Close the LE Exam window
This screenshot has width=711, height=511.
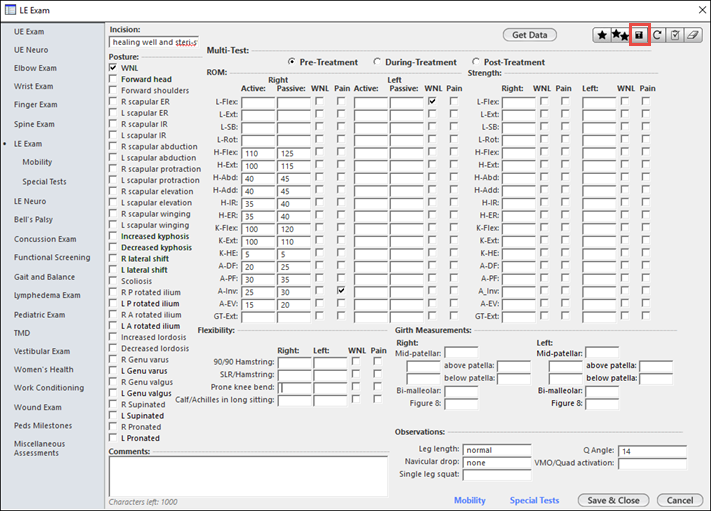coord(702,10)
